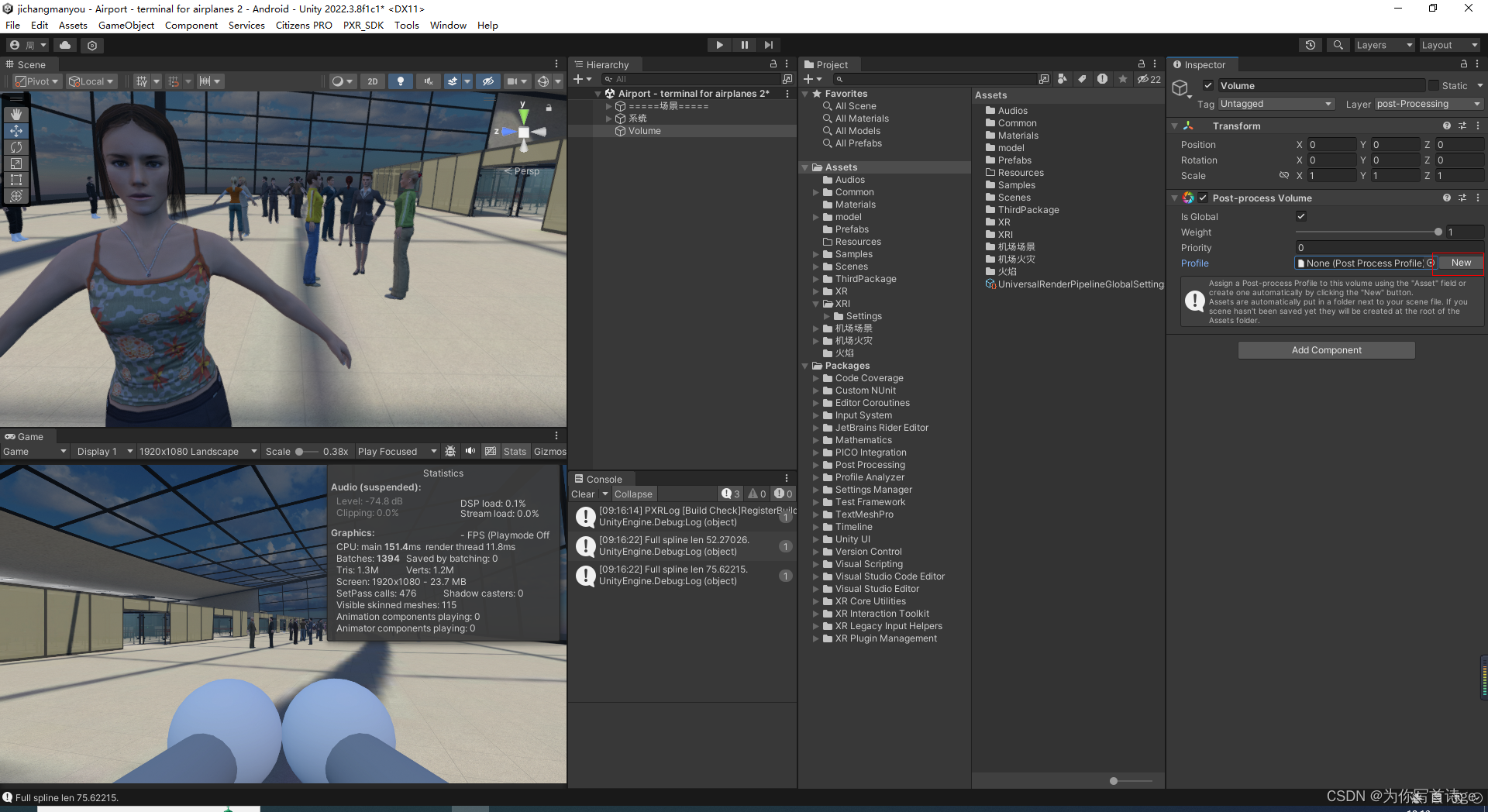Screen dimensions: 1488x812
Task: Open the Tag Untagged dropdown
Action: point(1276,104)
